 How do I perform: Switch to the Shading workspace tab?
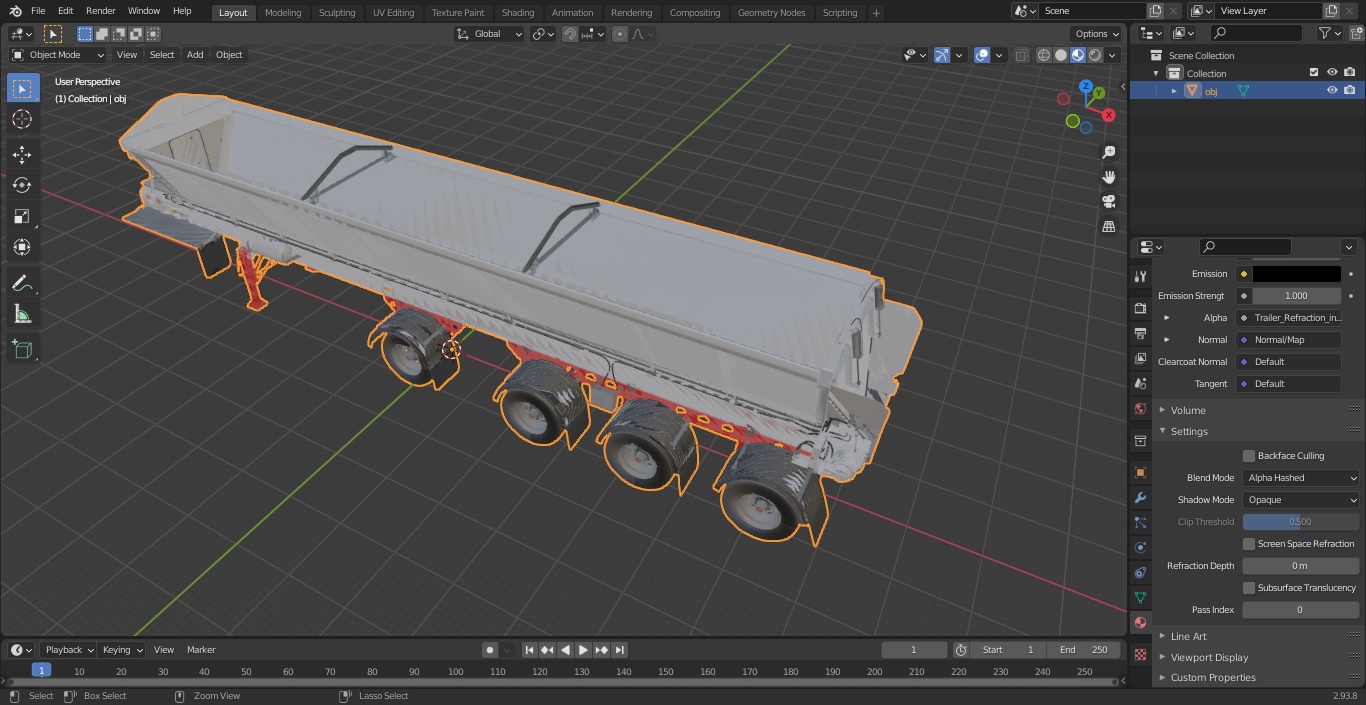[x=518, y=12]
